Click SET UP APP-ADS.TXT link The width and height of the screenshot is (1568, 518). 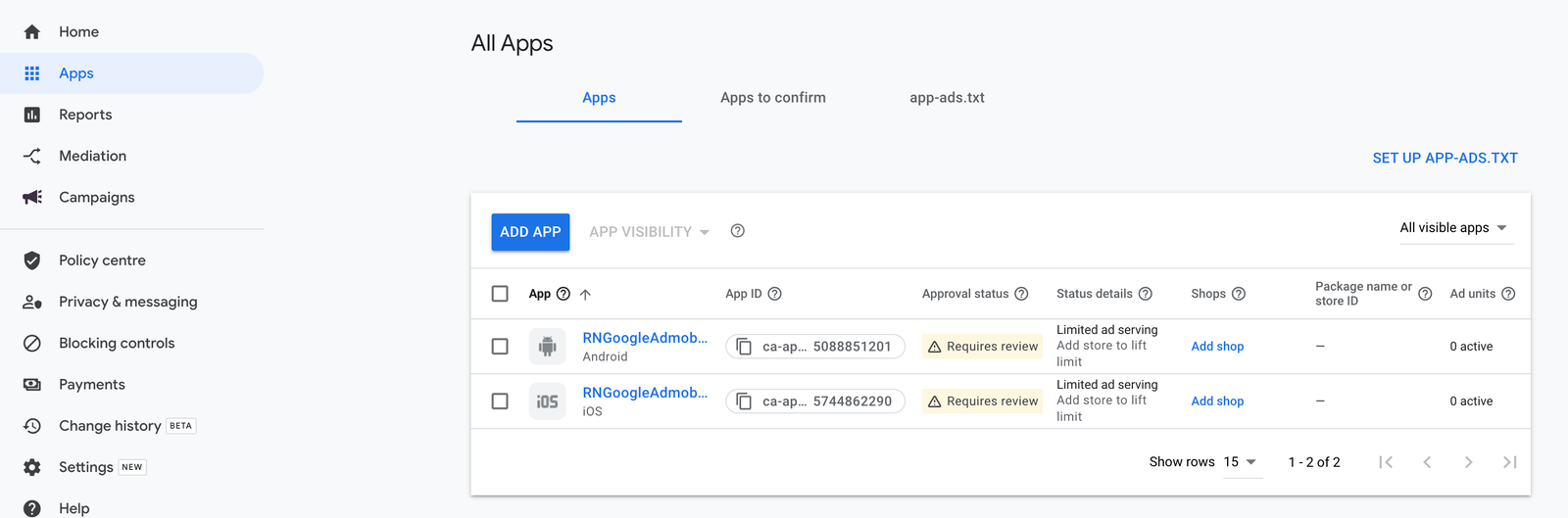coord(1445,158)
